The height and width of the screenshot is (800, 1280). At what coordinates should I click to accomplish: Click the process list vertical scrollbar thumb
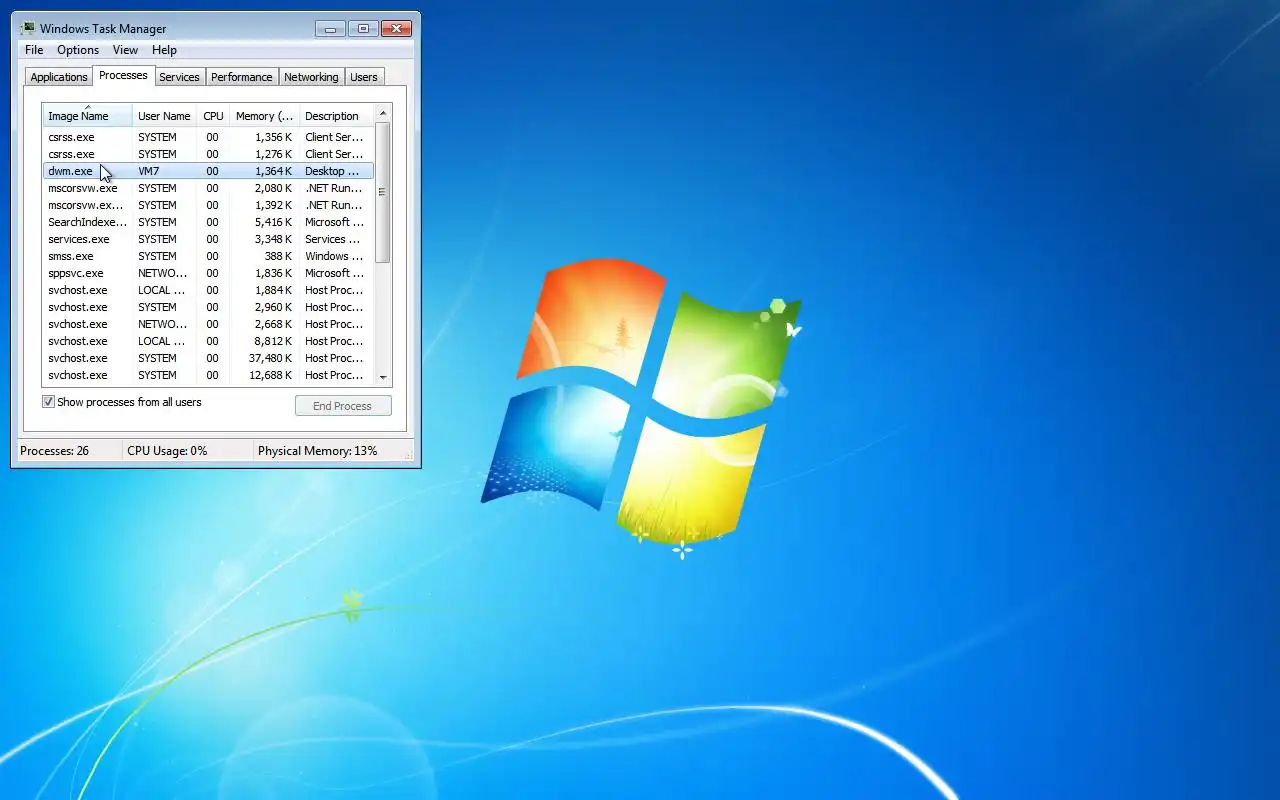point(383,192)
